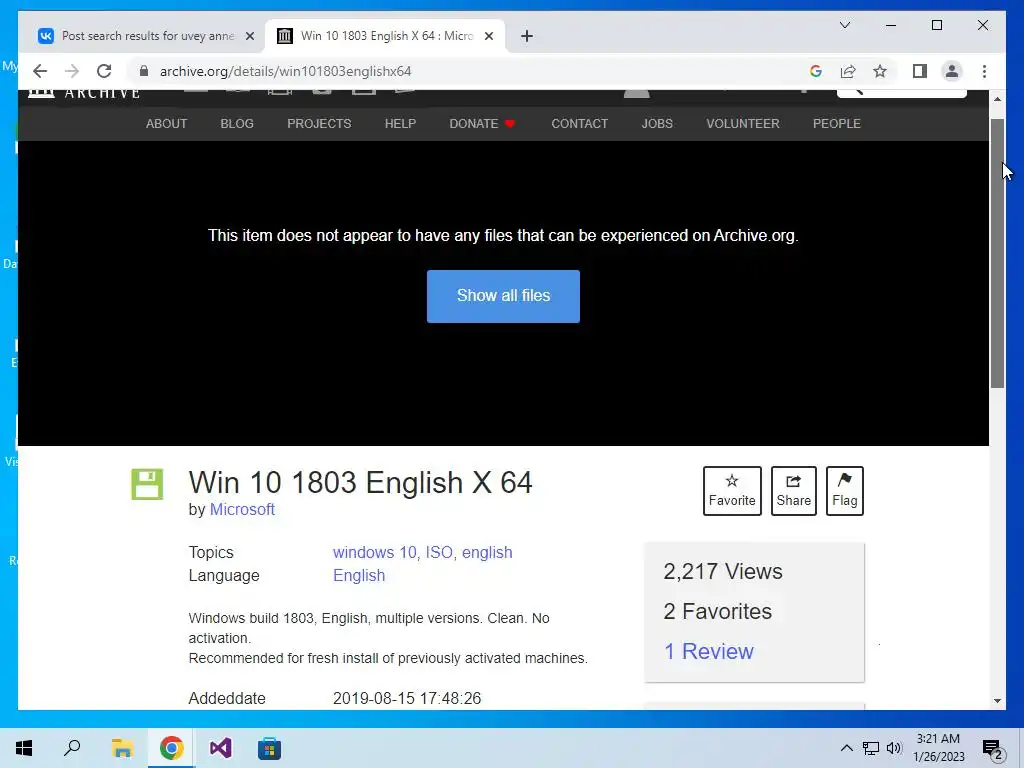Go back to the previous page

(x=40, y=71)
